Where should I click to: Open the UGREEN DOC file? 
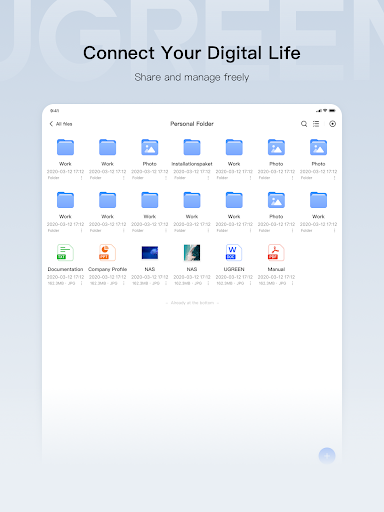point(234,252)
